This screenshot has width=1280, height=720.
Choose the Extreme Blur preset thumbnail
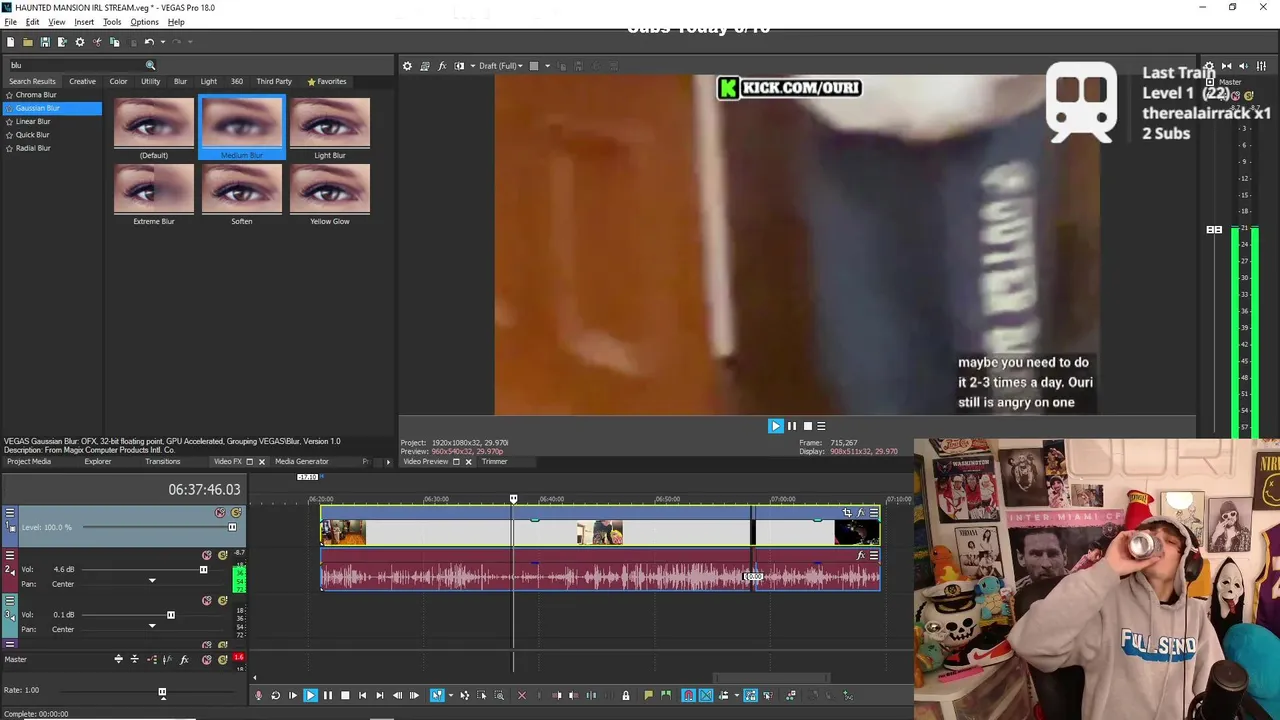tap(154, 189)
